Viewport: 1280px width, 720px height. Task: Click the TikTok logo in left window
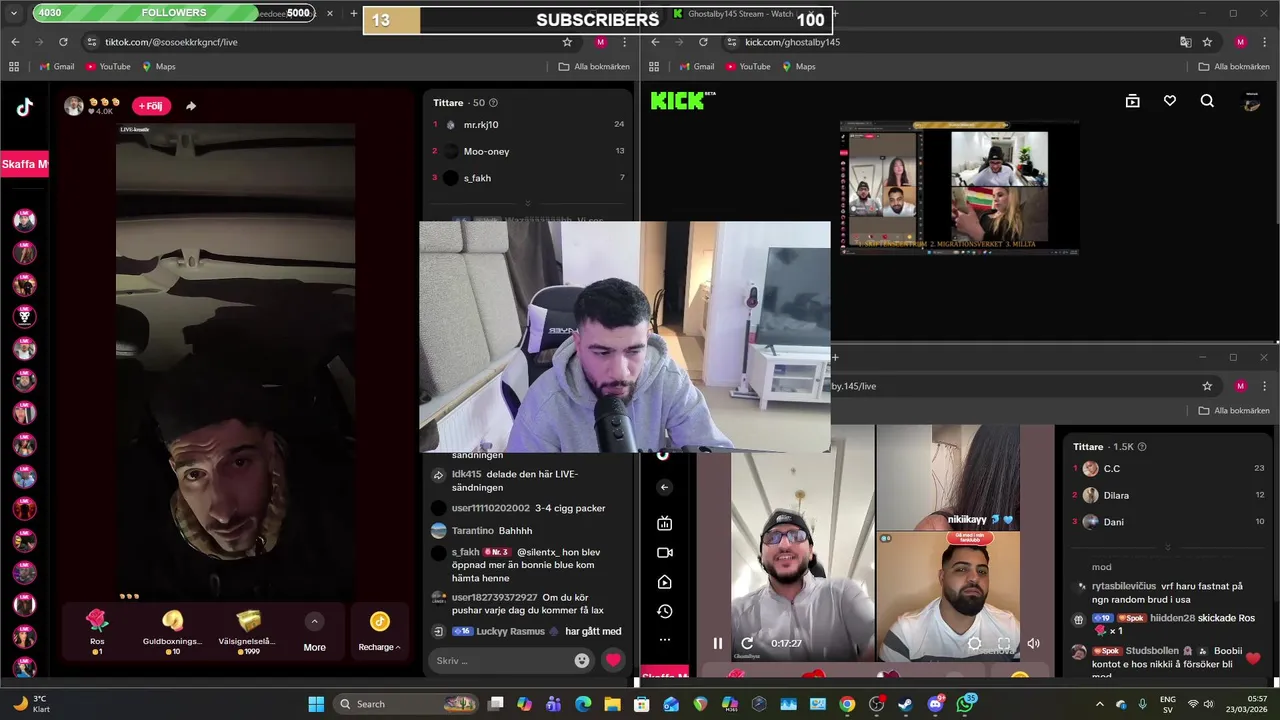point(25,108)
